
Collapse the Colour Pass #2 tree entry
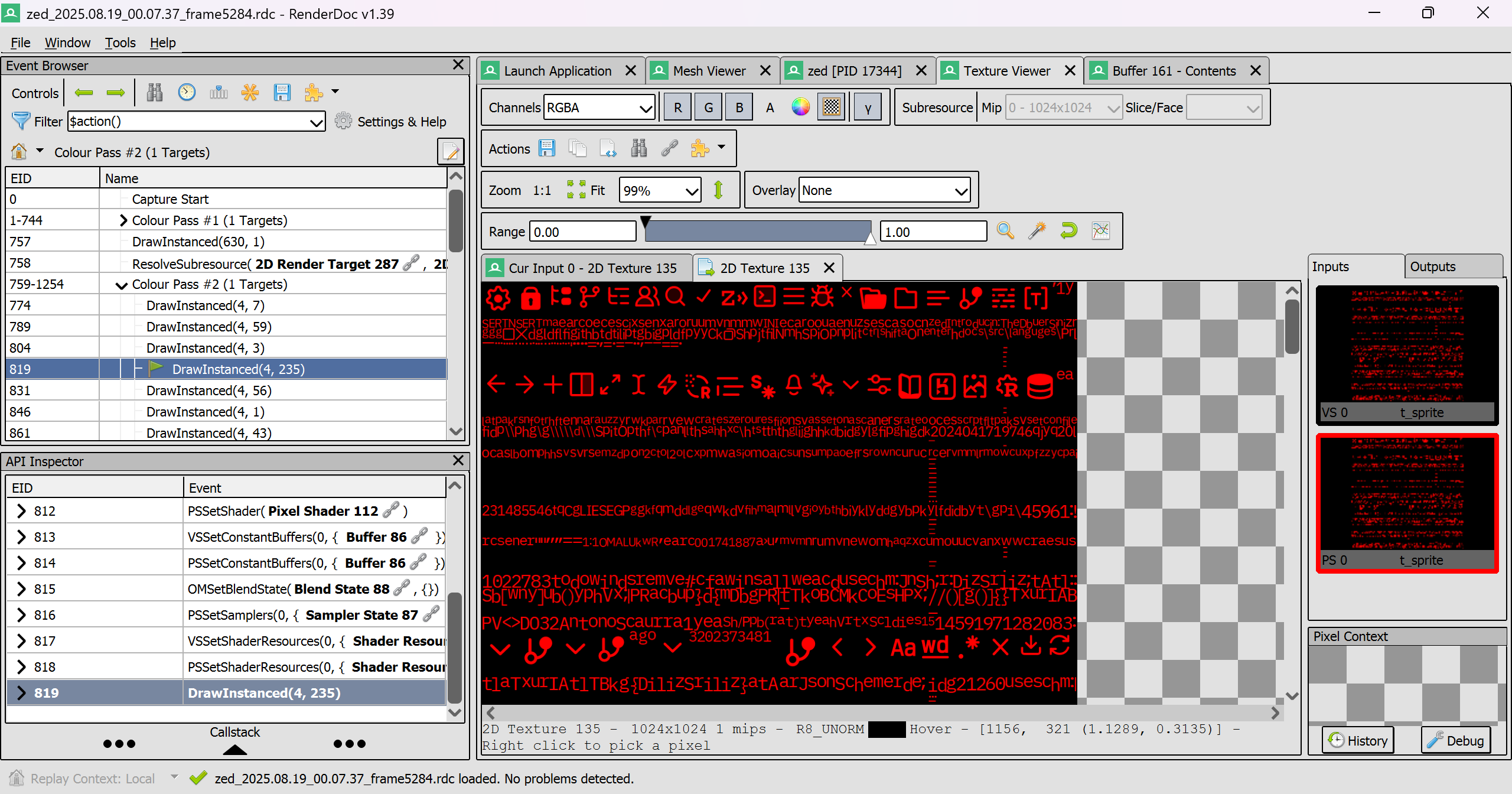click(121, 284)
